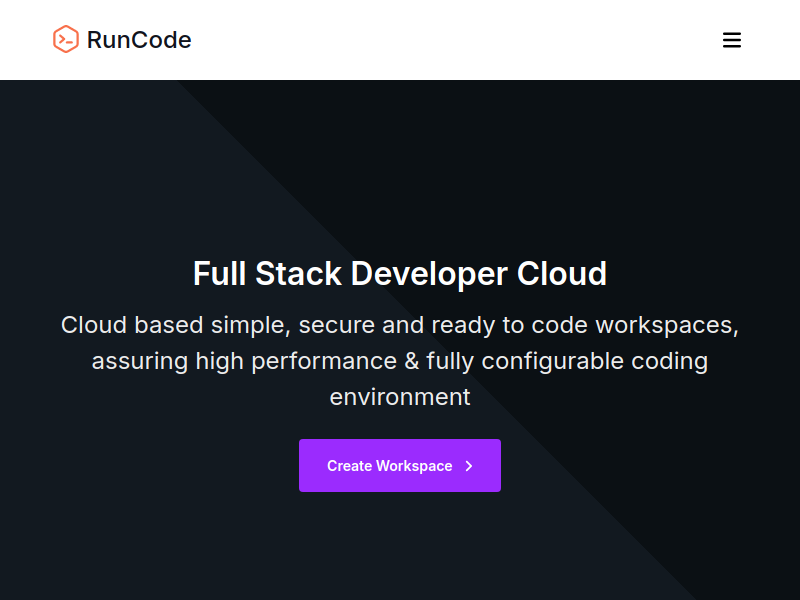800x600 pixels.
Task: Click empty white header area beside RunCode
Action: pos(449,40)
